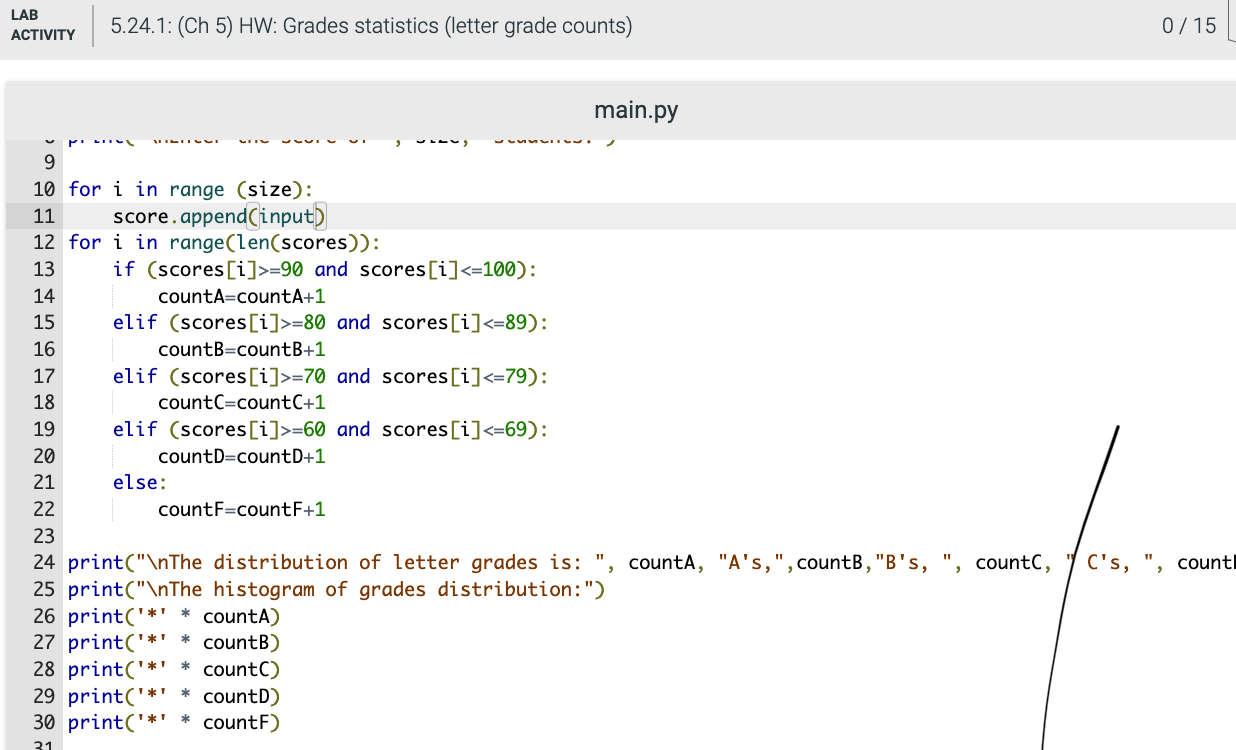Click the number 69 in the line 19 condition
The width and height of the screenshot is (1236, 750).
pyautogui.click(x=516, y=429)
